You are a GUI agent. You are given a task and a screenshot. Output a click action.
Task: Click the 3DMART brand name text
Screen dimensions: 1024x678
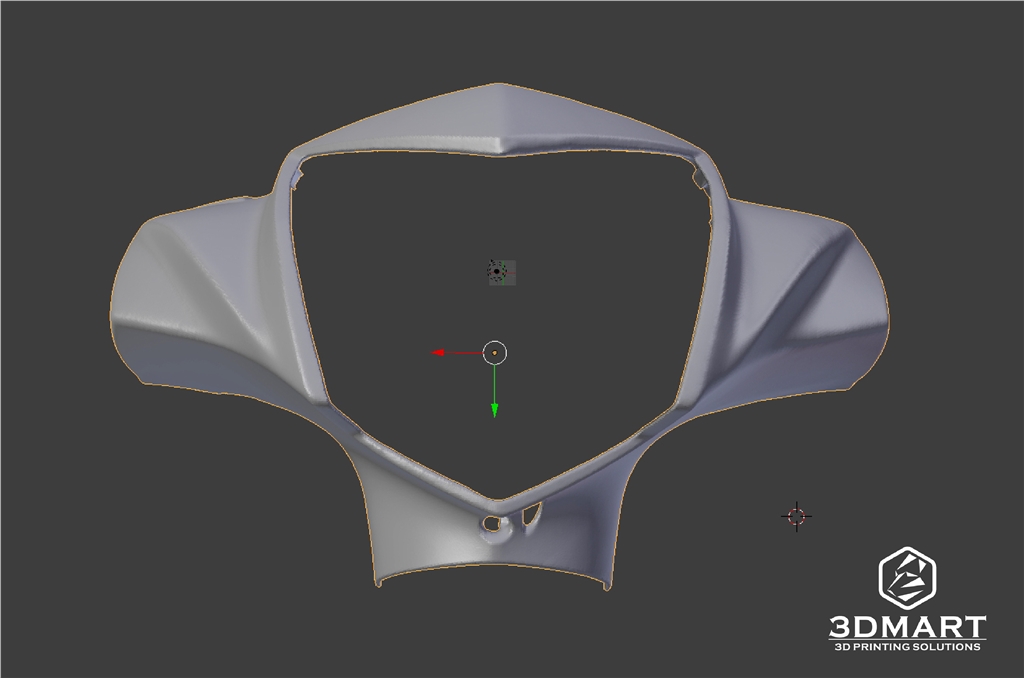pos(906,627)
